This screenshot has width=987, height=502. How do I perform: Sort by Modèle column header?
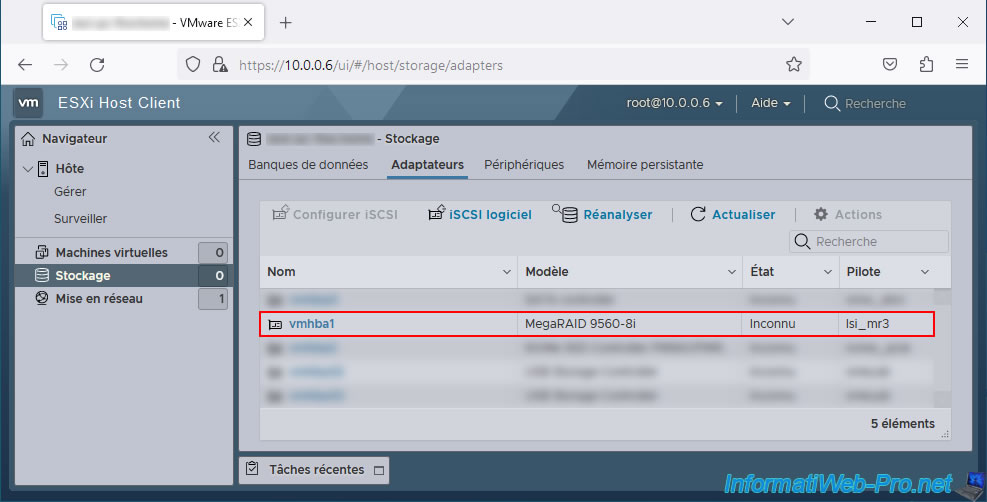546,272
